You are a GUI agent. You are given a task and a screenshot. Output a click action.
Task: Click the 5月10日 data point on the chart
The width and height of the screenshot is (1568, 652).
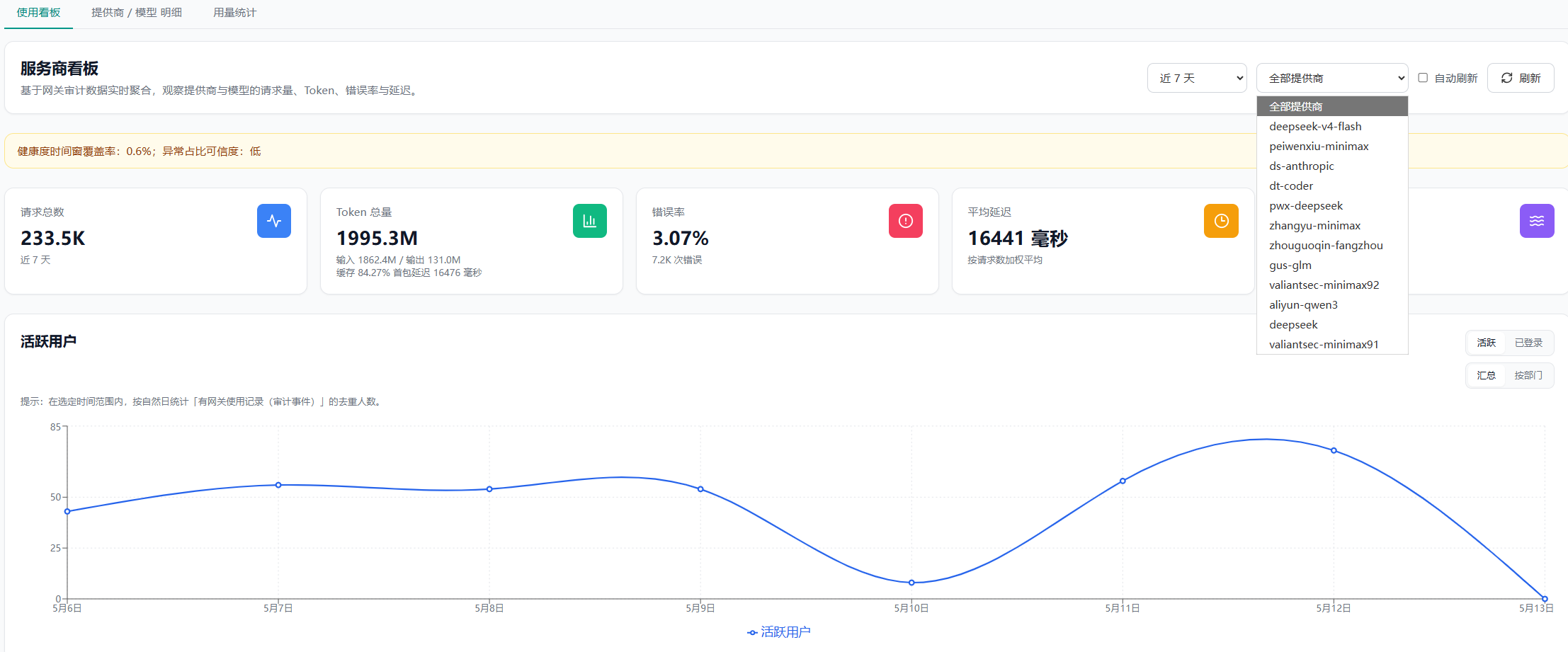tap(911, 583)
